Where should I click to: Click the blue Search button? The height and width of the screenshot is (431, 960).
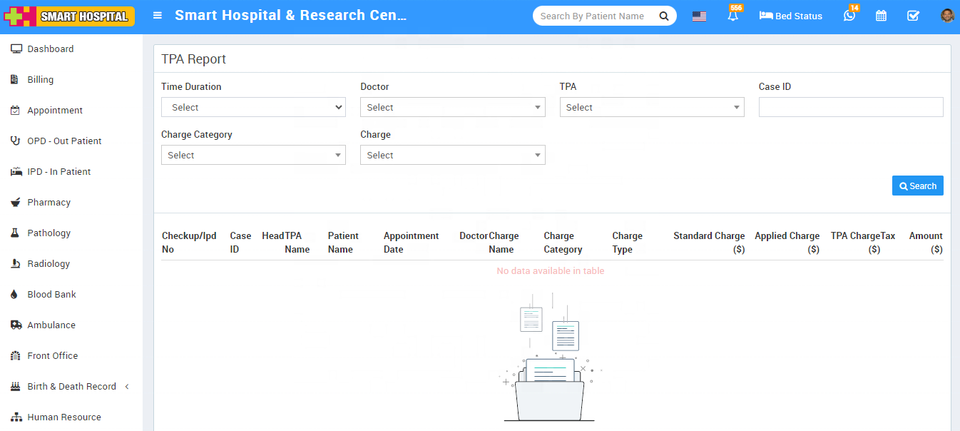pos(917,186)
